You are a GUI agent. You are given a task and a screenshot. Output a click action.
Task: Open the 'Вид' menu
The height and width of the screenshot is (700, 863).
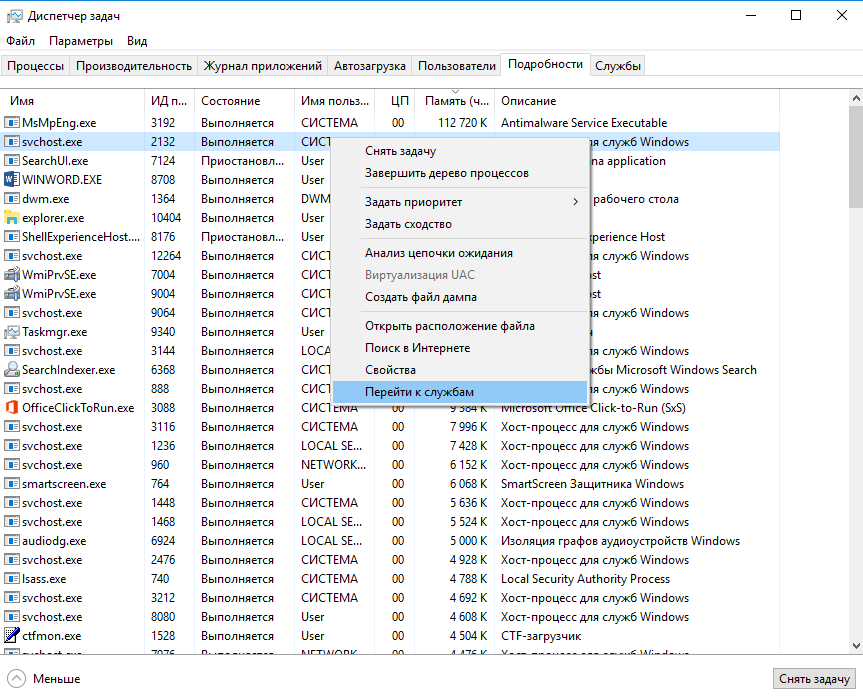click(137, 41)
